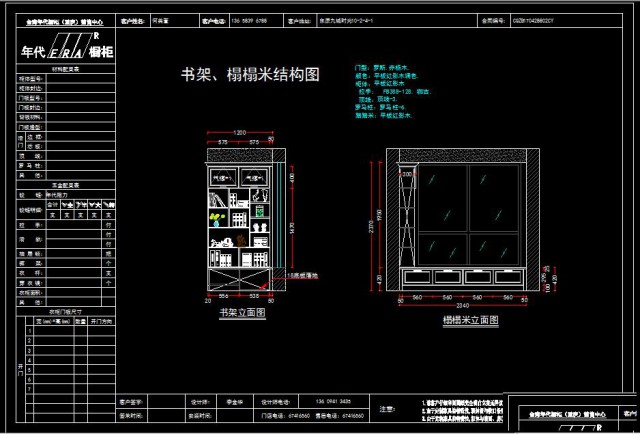The width and height of the screenshot is (640, 434).
Task: Click row number 7 in door size table
Action: tap(29, 389)
